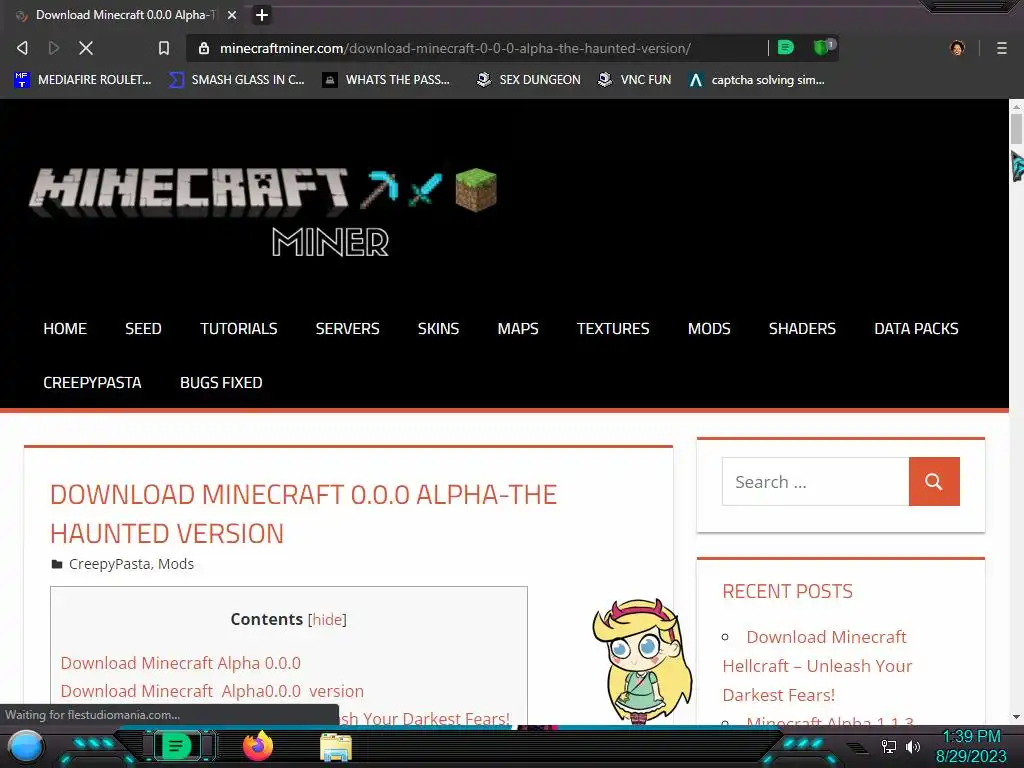Open the Windows Start orb

tap(26, 746)
